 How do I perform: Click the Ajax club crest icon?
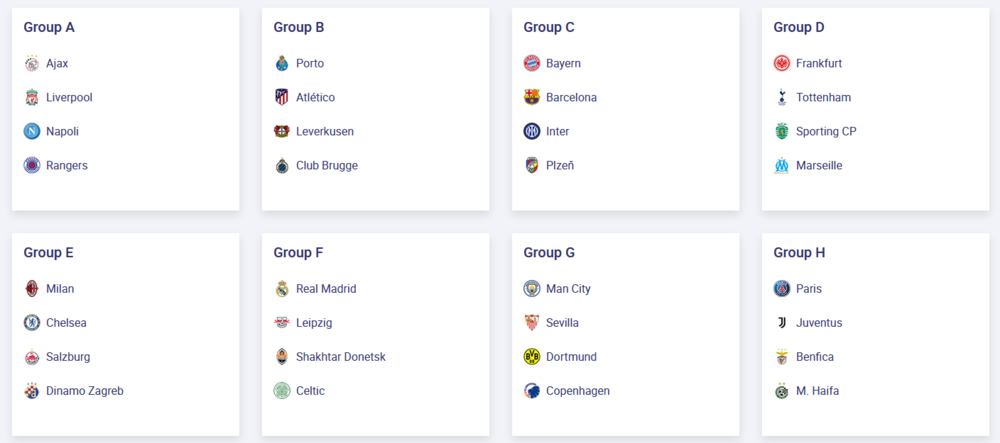pos(32,64)
